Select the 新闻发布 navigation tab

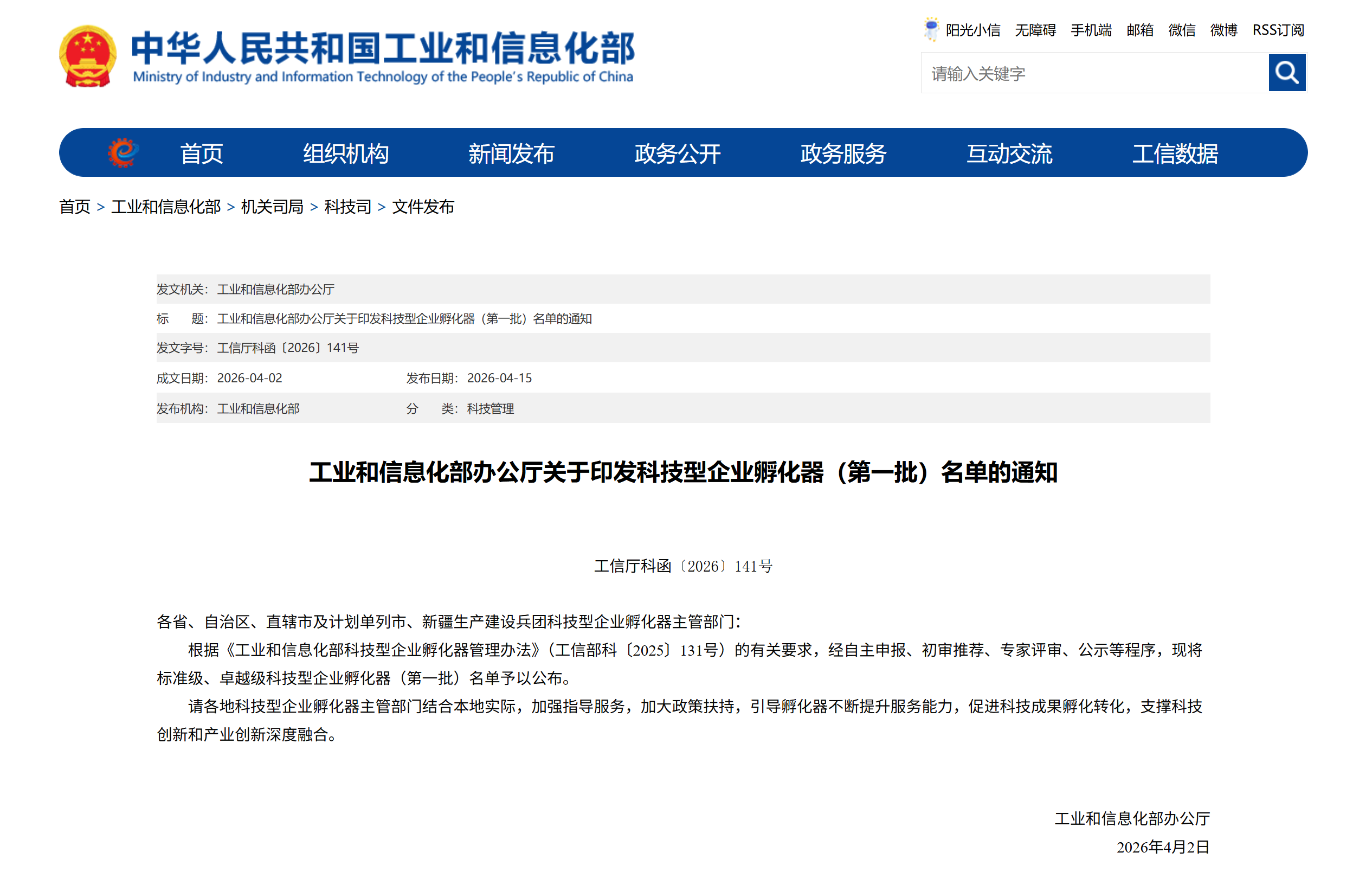click(511, 154)
